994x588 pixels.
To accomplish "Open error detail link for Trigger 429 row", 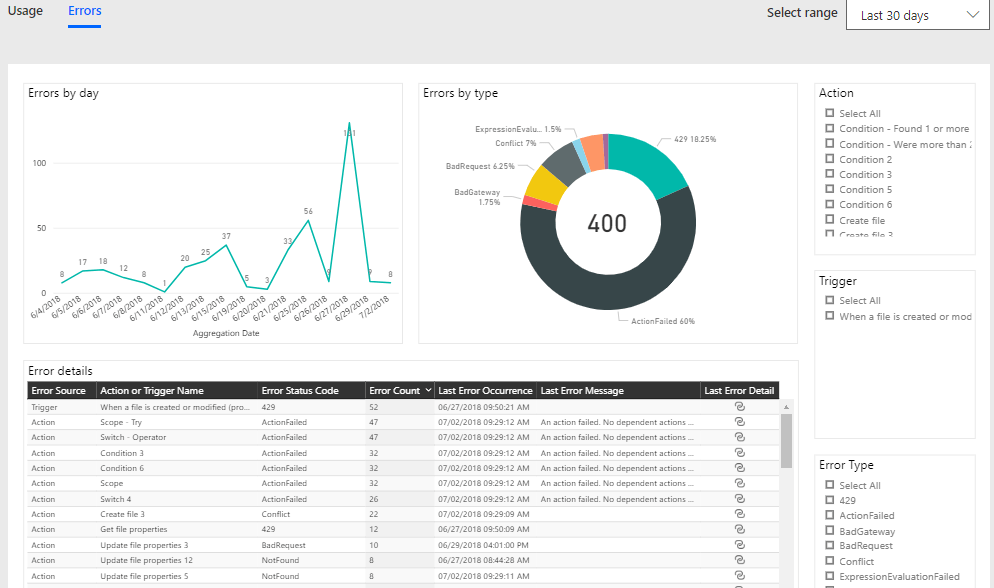I will [x=739, y=407].
